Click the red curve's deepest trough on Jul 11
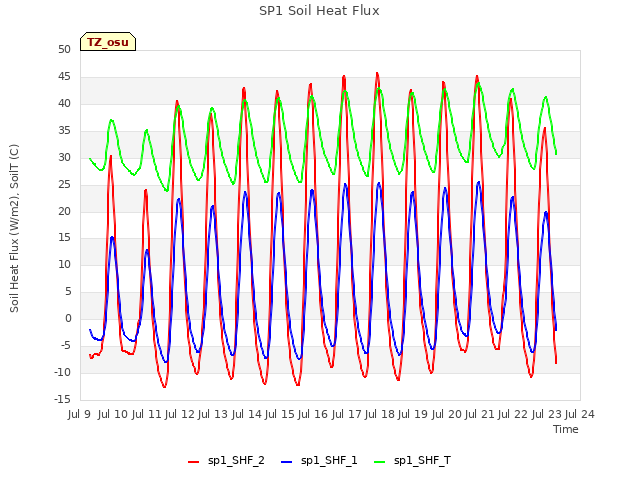Image resolution: width=640 pixels, height=480 pixels. 164,387
